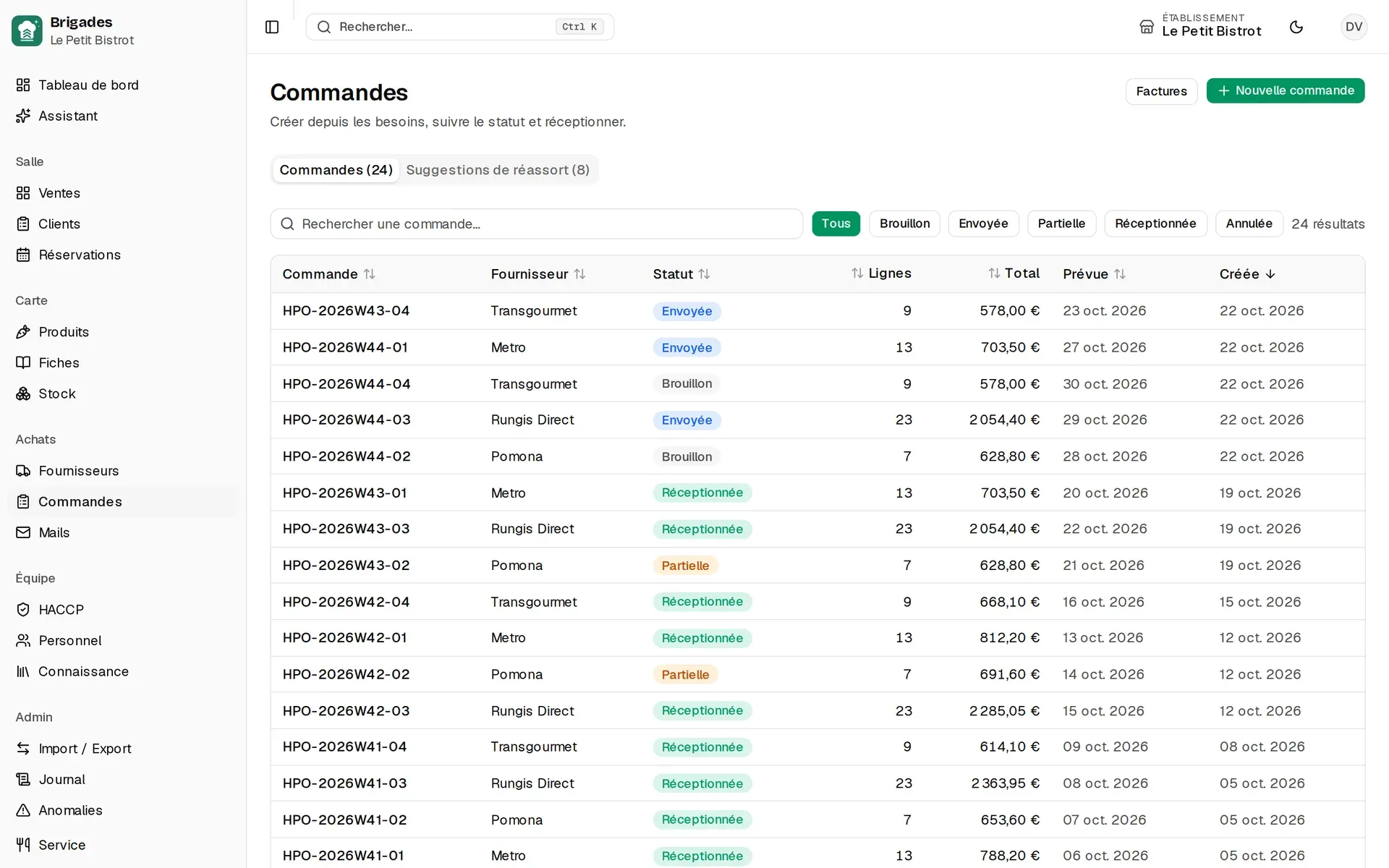Viewport: 1389px width, 868px height.
Task: Open Clients in sidebar
Action: (x=123, y=224)
